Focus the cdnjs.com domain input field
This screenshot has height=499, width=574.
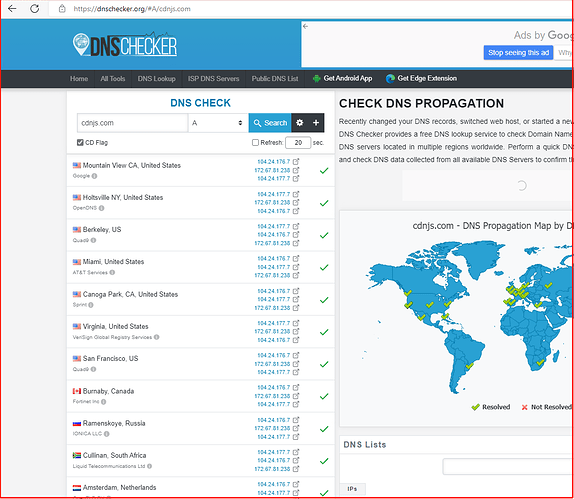(132, 123)
